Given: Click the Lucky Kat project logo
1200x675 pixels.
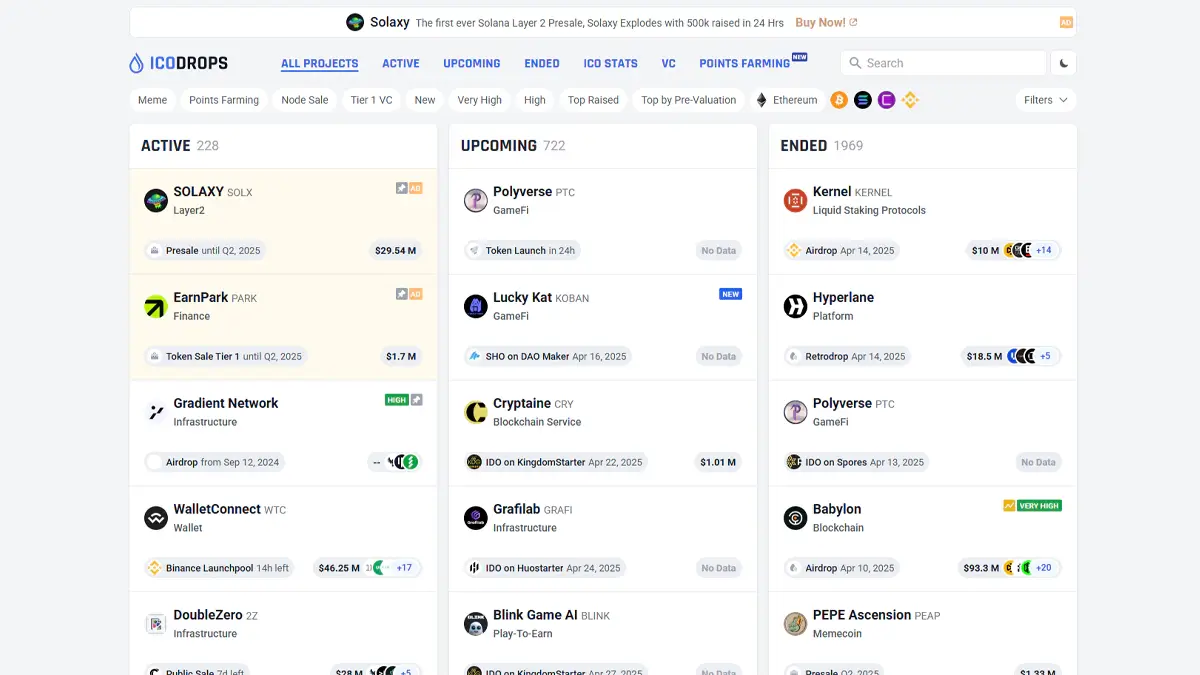Looking at the screenshot, I should pos(476,307).
